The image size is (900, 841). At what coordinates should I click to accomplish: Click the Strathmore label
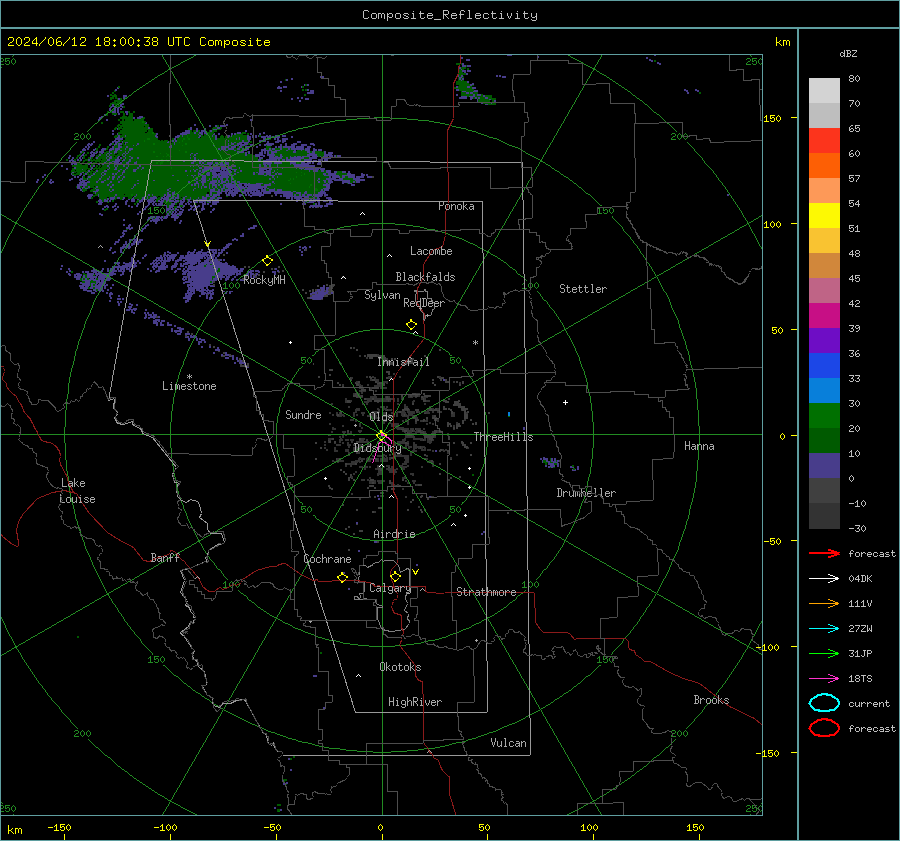pyautogui.click(x=487, y=592)
